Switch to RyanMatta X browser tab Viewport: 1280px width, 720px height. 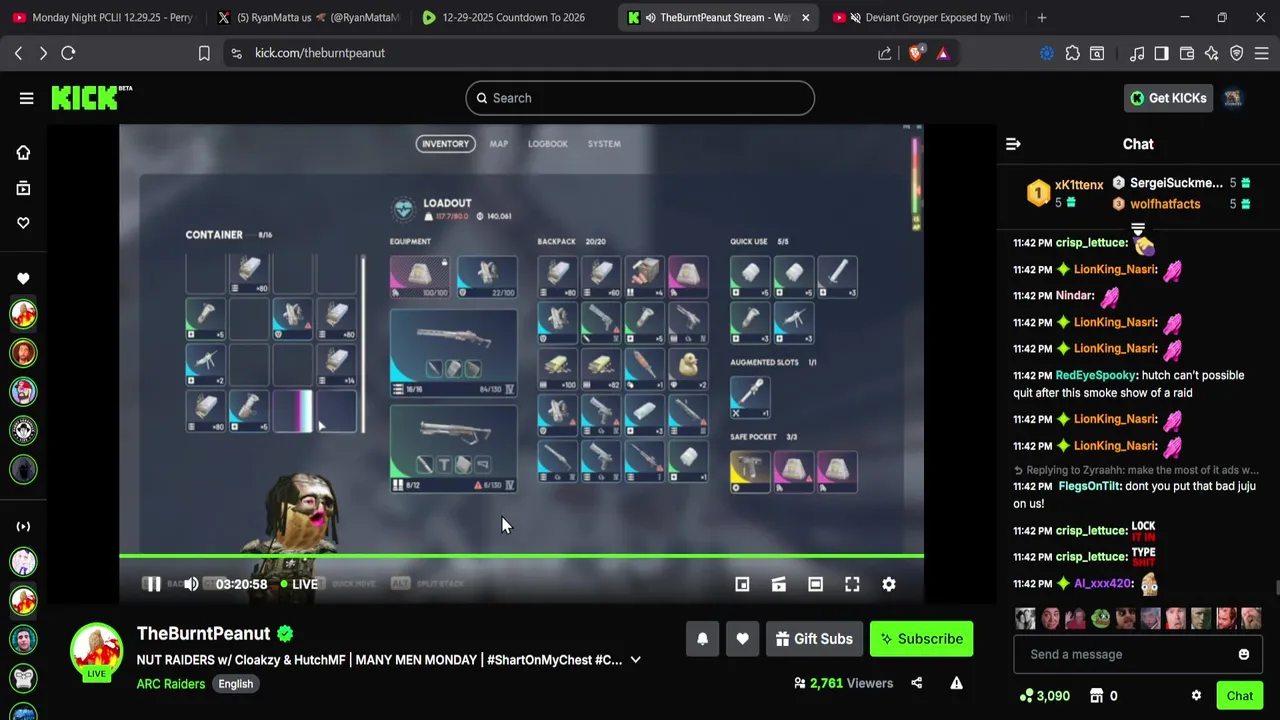[308, 17]
